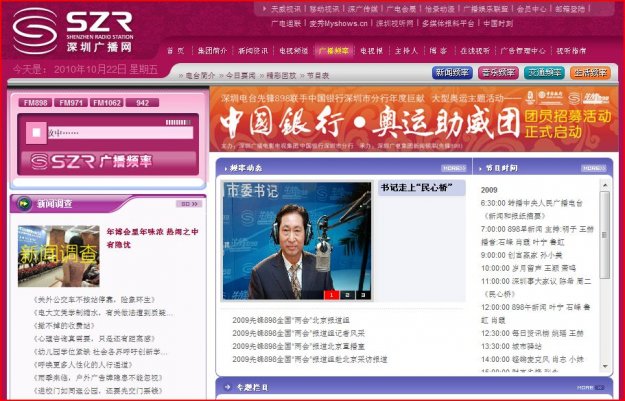Click the green arrow icon beside 新闻调查
The height and width of the screenshot is (401, 625).
coord(24,204)
